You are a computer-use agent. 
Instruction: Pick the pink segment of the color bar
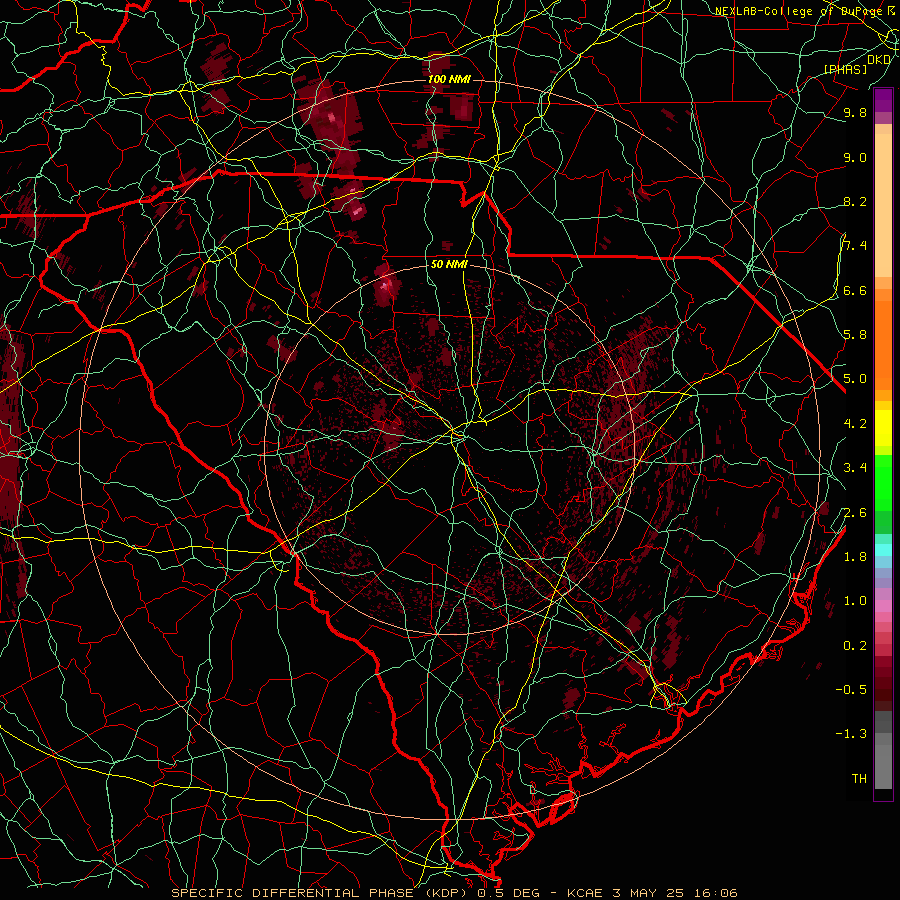(x=883, y=606)
